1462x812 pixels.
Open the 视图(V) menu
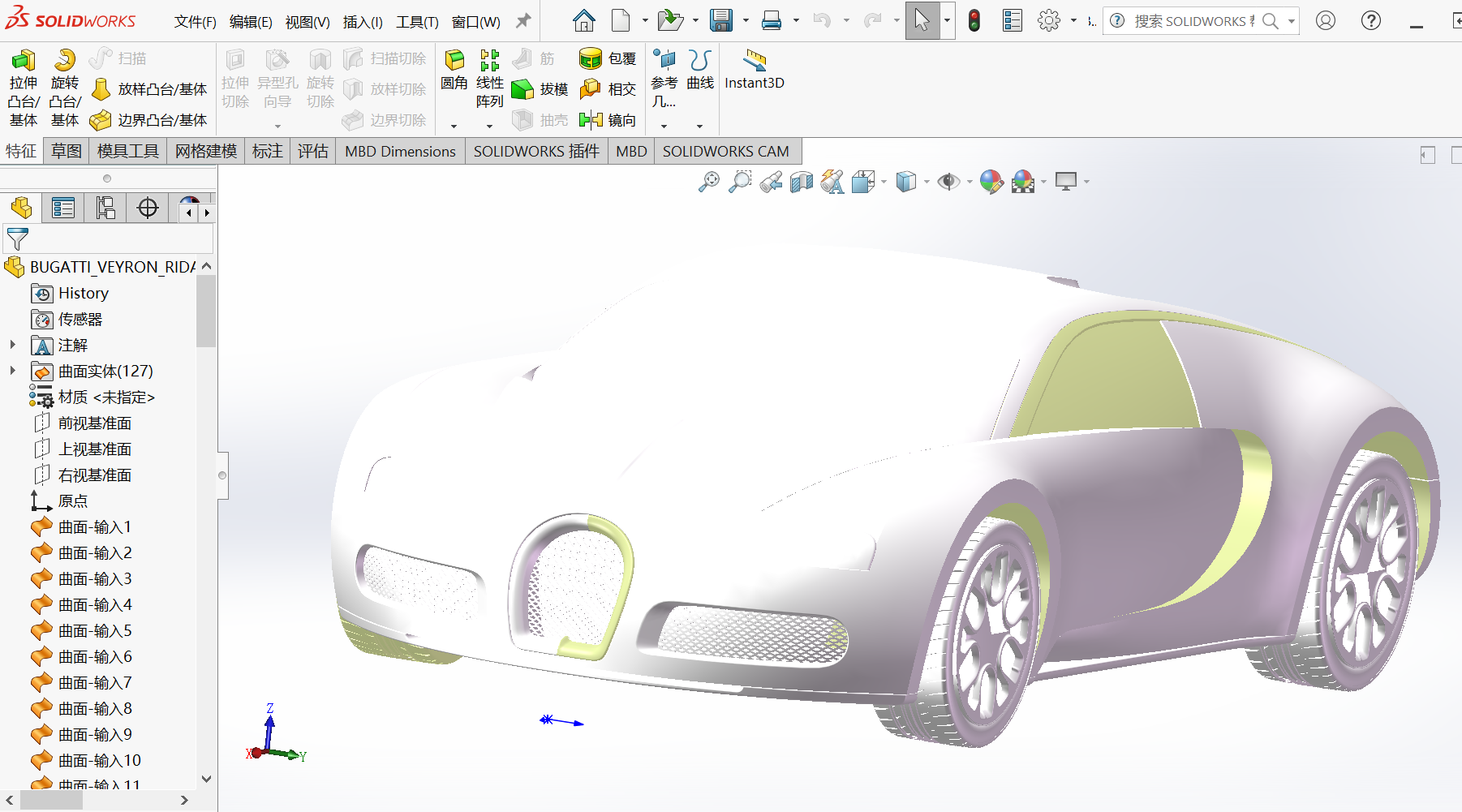pos(307,22)
